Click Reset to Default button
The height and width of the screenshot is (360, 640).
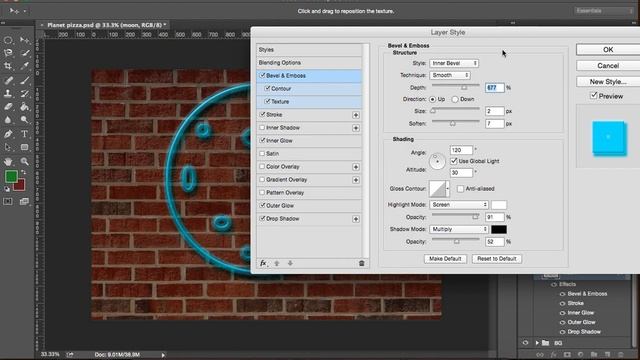[x=497, y=259]
